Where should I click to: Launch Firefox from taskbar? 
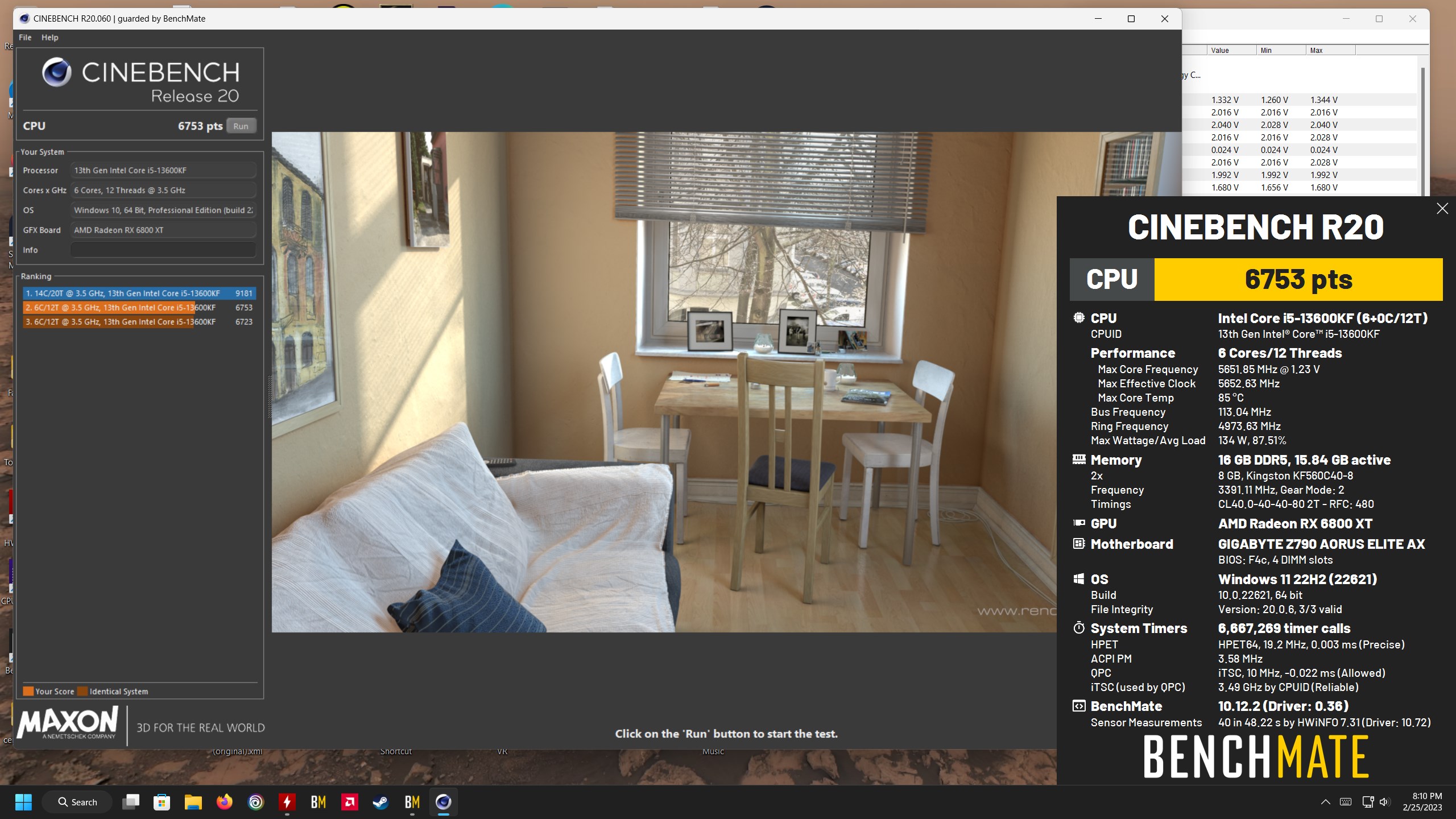click(225, 802)
